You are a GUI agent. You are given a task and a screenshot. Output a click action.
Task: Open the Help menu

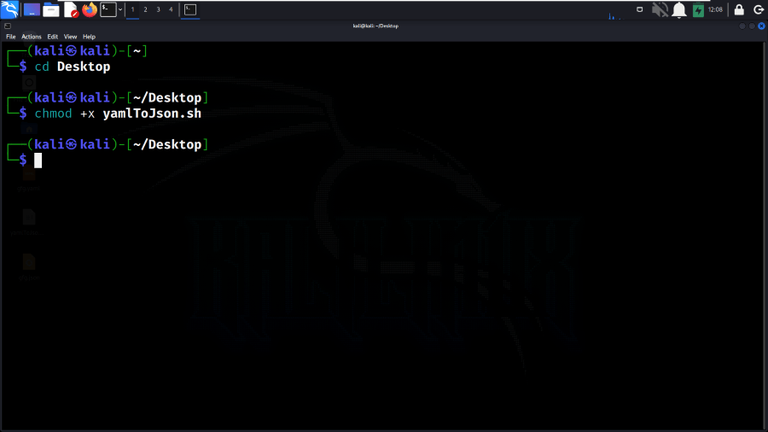[89, 37]
